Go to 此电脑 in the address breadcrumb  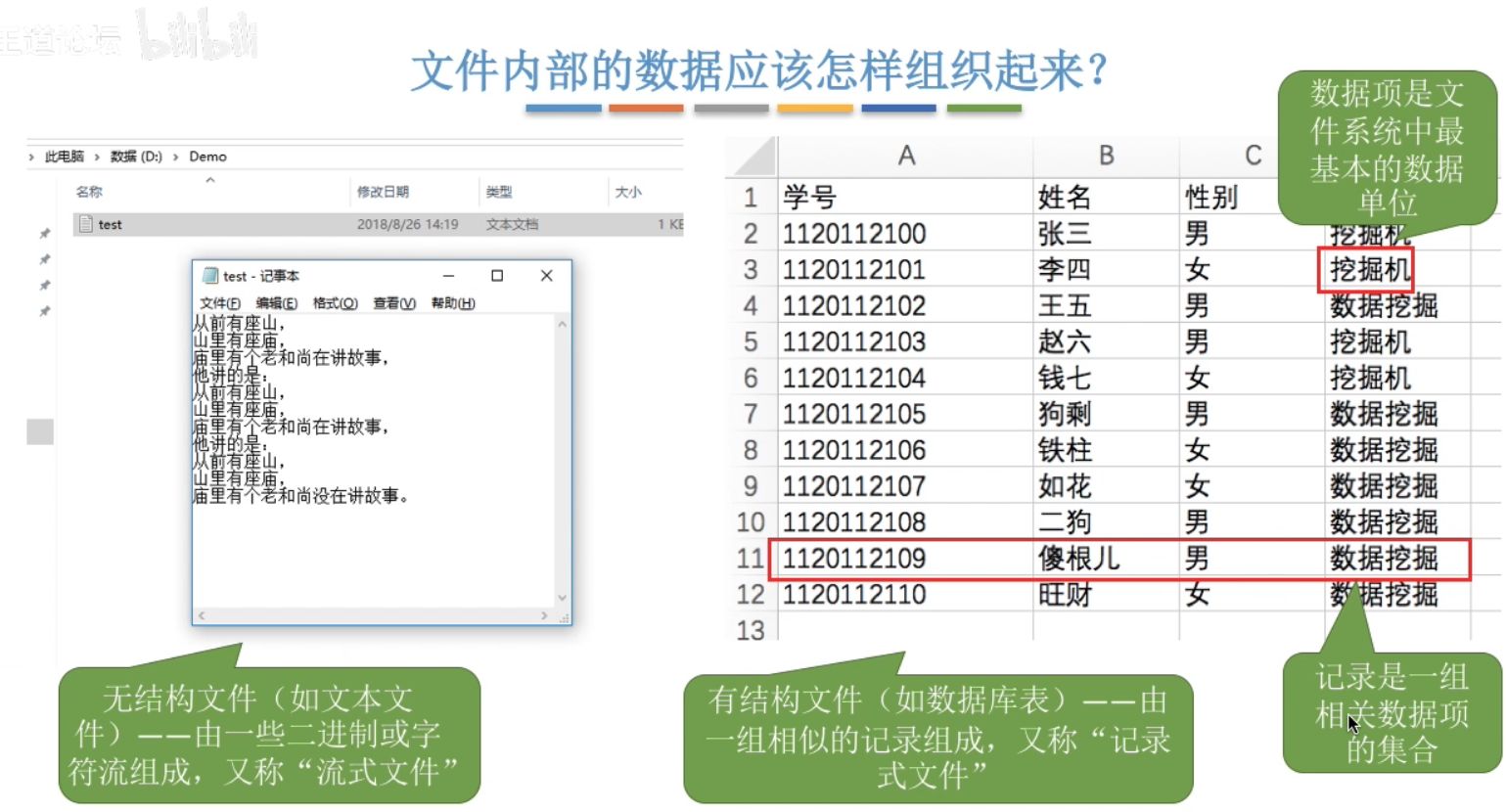(65, 157)
